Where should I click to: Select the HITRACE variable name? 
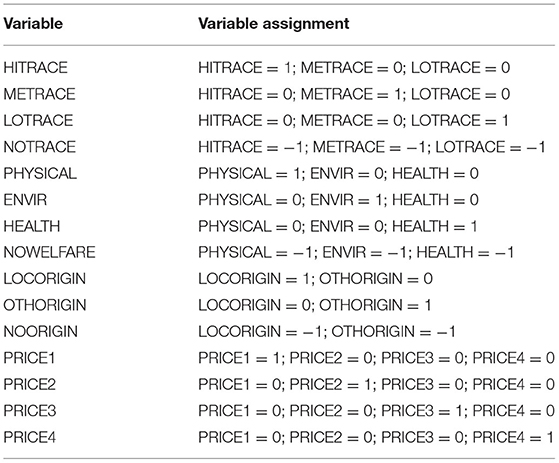pos(36,68)
